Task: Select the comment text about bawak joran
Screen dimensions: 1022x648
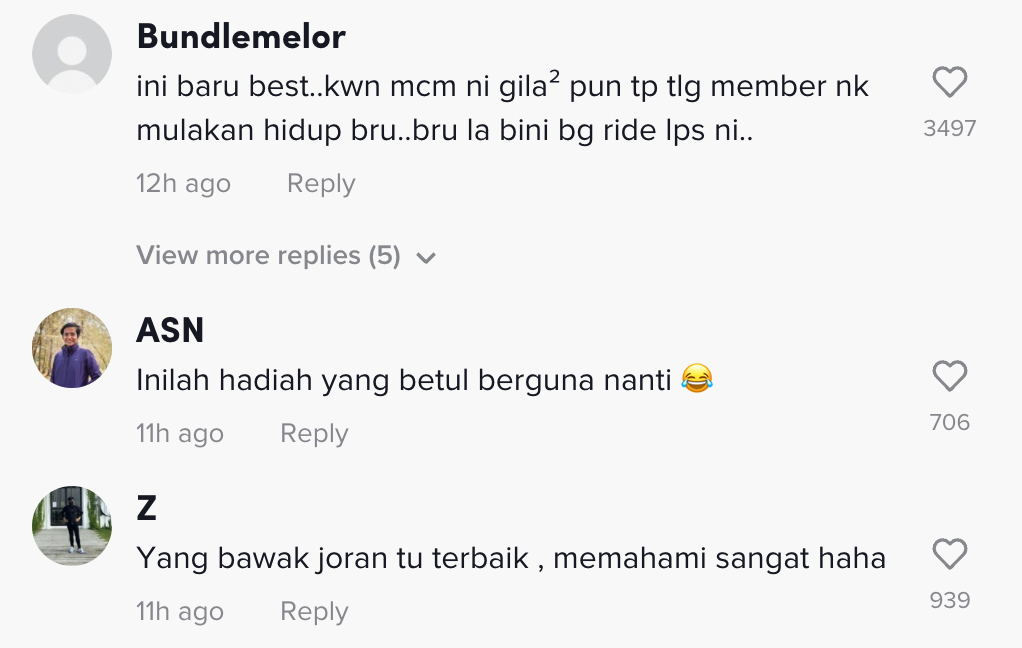Action: 511,558
